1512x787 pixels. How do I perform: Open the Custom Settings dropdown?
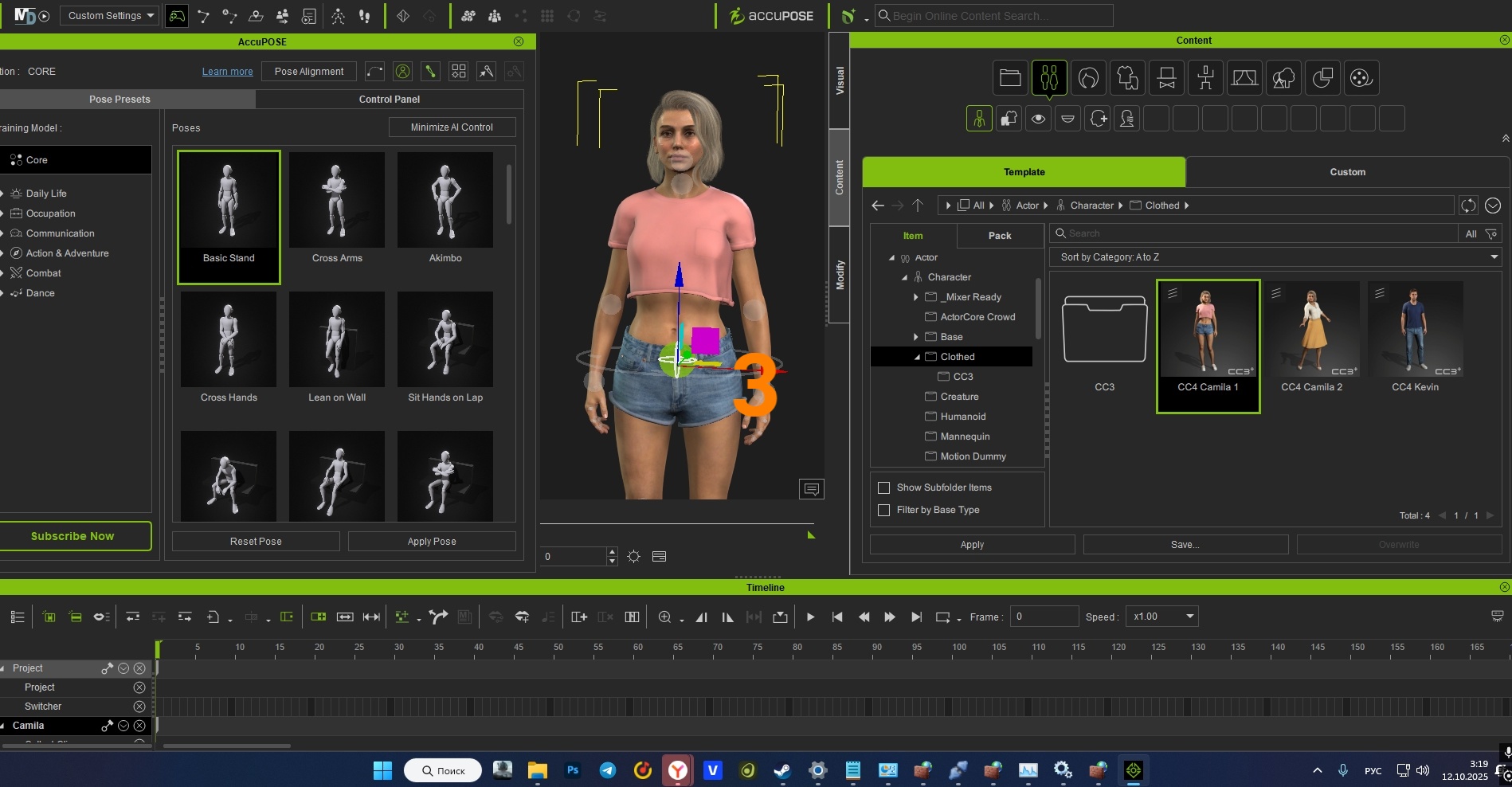(110, 16)
